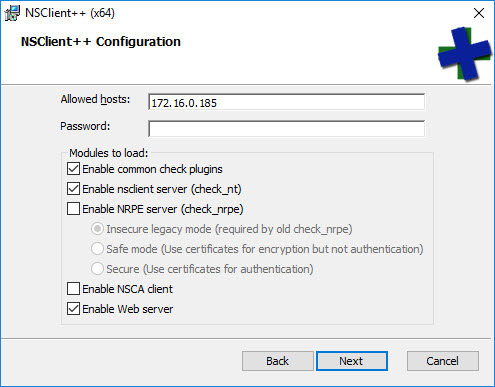Click the Allowed hosts label
Screen dimensions: 495x387
[x=95, y=99]
